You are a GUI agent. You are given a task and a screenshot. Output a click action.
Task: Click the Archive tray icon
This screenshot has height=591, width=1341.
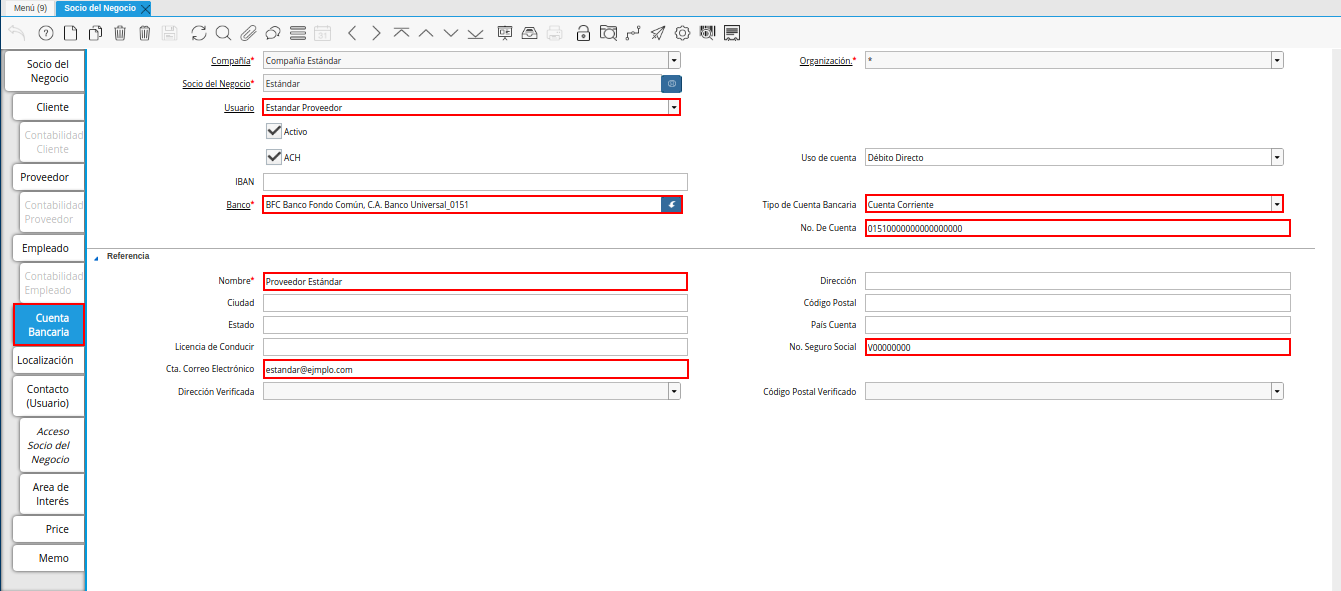point(530,33)
